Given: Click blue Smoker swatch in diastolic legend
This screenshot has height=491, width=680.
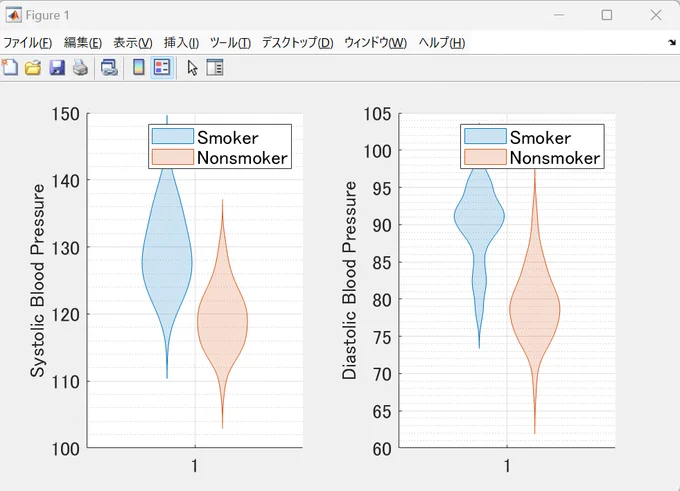Looking at the screenshot, I should pyautogui.click(x=485, y=136).
